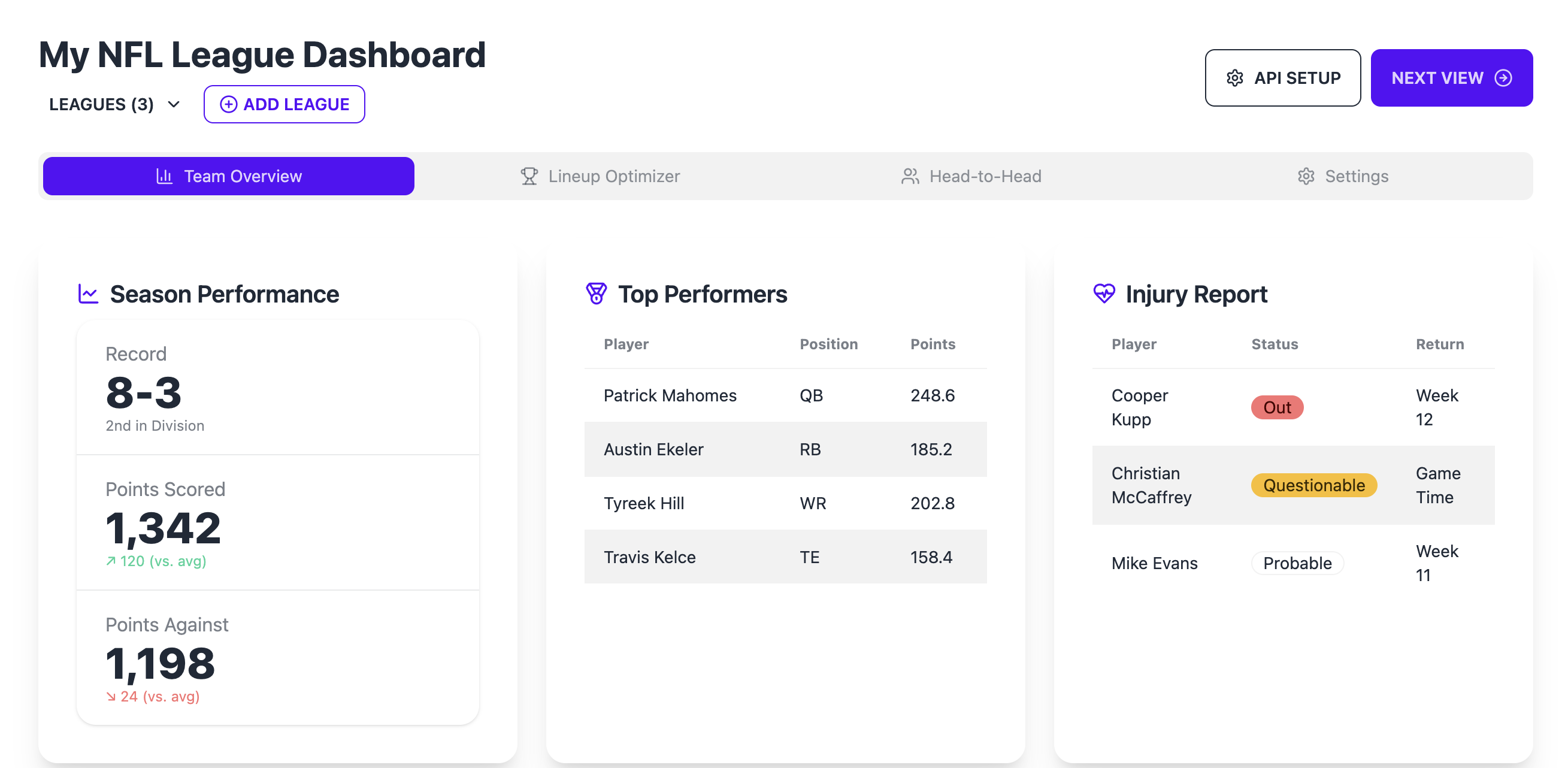The image size is (1568, 768).
Task: Switch to the Settings tab
Action: [x=1342, y=176]
